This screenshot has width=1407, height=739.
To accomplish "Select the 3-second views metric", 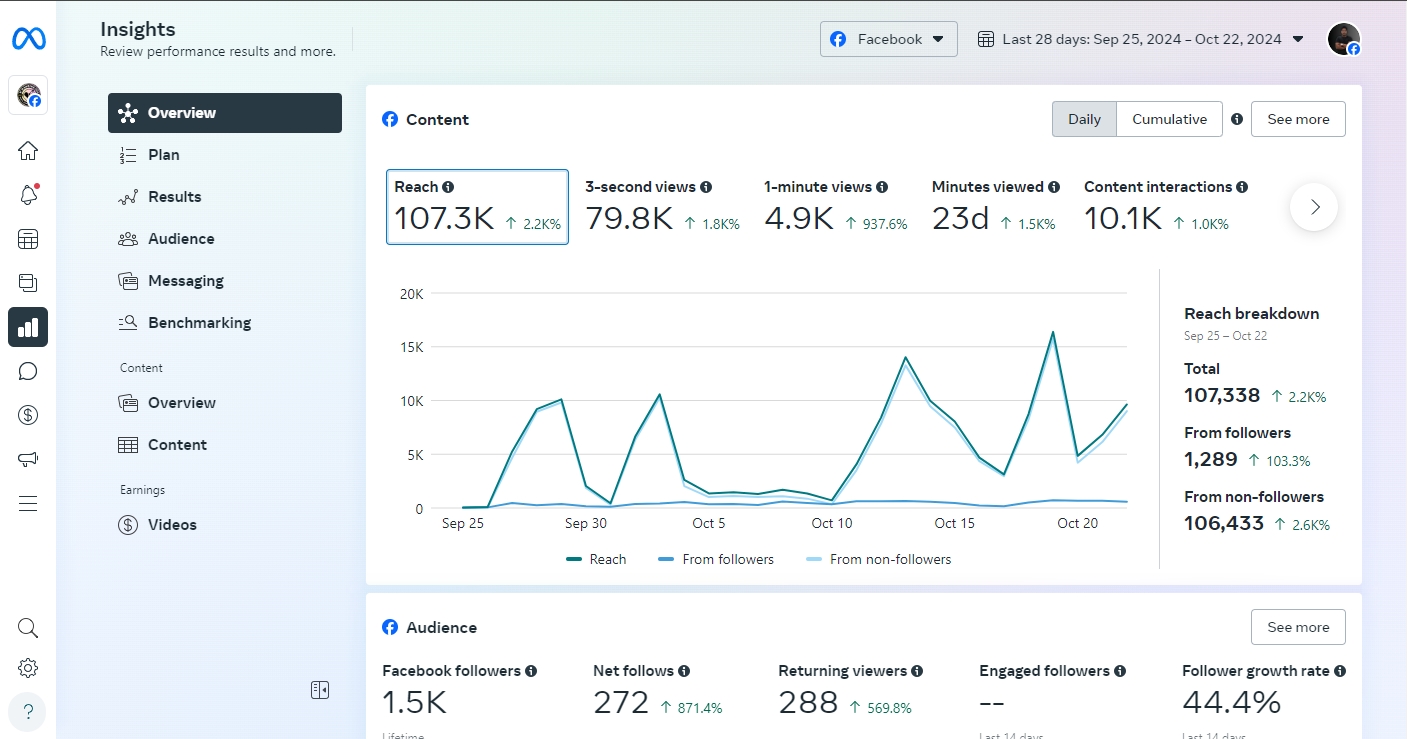I will 662,207.
